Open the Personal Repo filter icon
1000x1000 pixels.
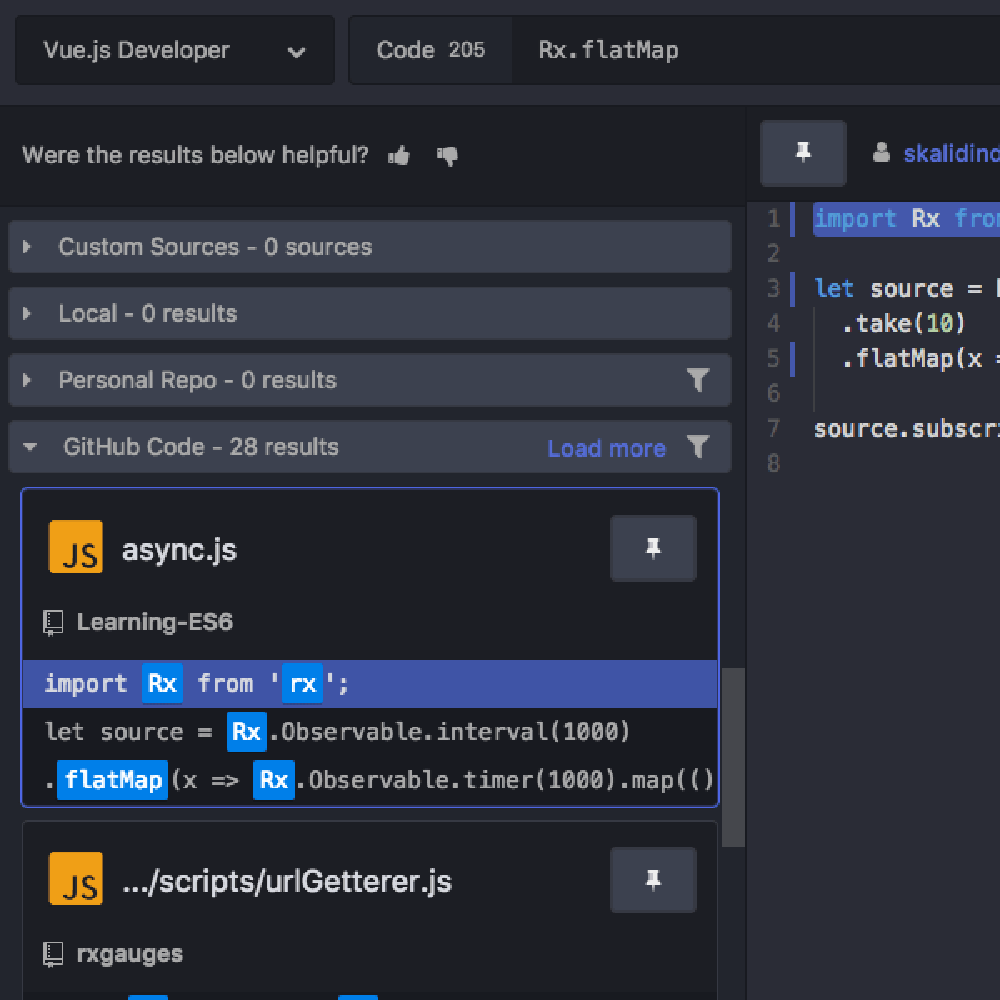pos(698,380)
